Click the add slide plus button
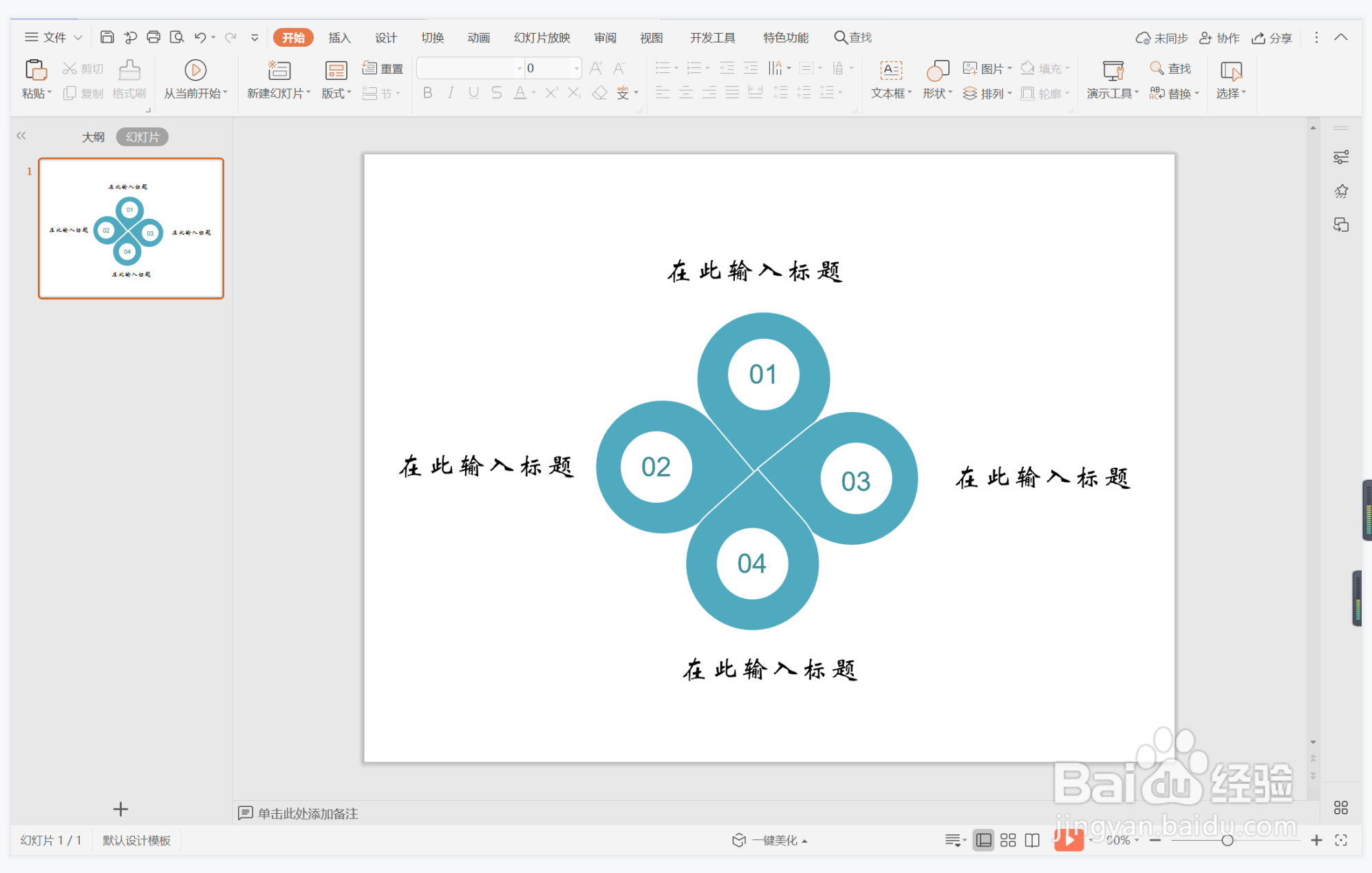1372x873 pixels. [x=120, y=809]
